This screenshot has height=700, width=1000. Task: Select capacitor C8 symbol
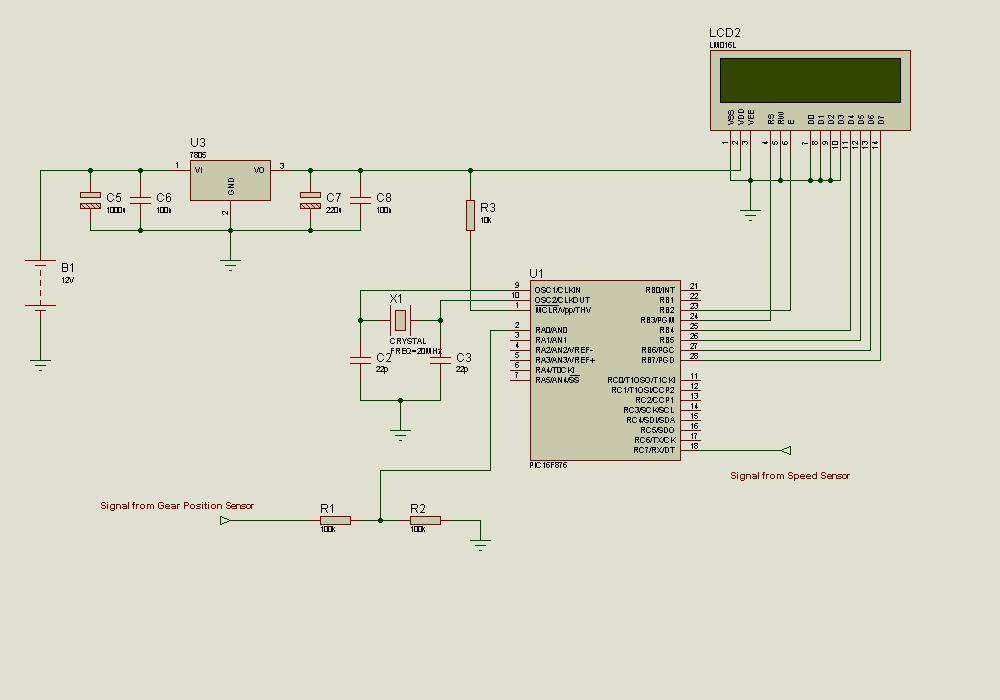[x=360, y=200]
